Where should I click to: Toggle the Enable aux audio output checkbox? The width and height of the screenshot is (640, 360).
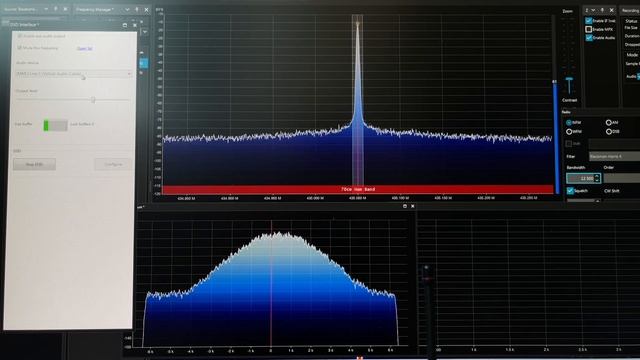pyautogui.click(x=19, y=36)
